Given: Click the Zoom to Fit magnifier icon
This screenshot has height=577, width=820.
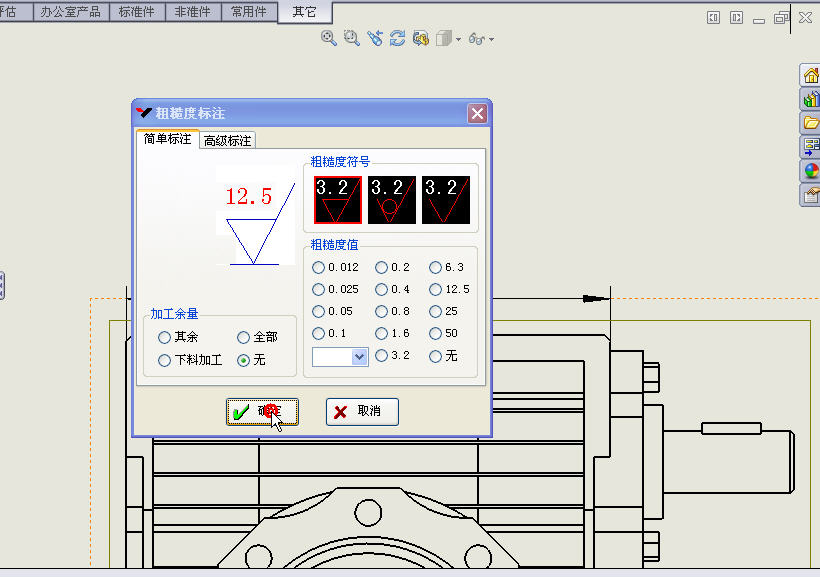Looking at the screenshot, I should click(x=328, y=38).
